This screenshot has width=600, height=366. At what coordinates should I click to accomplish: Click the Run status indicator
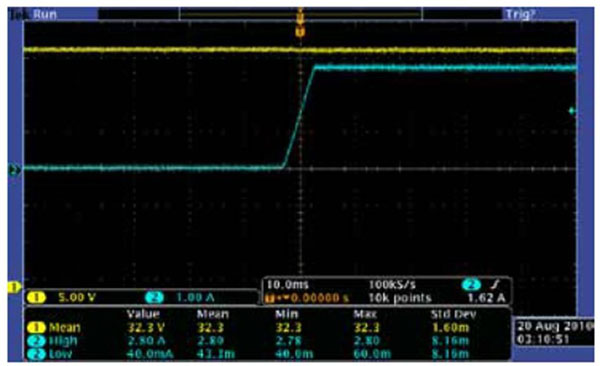(45, 15)
